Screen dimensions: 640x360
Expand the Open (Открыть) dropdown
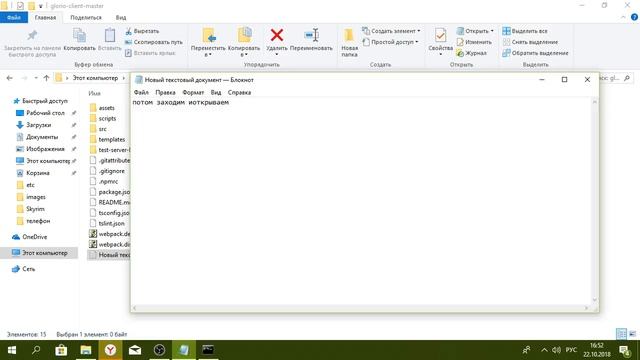point(492,31)
